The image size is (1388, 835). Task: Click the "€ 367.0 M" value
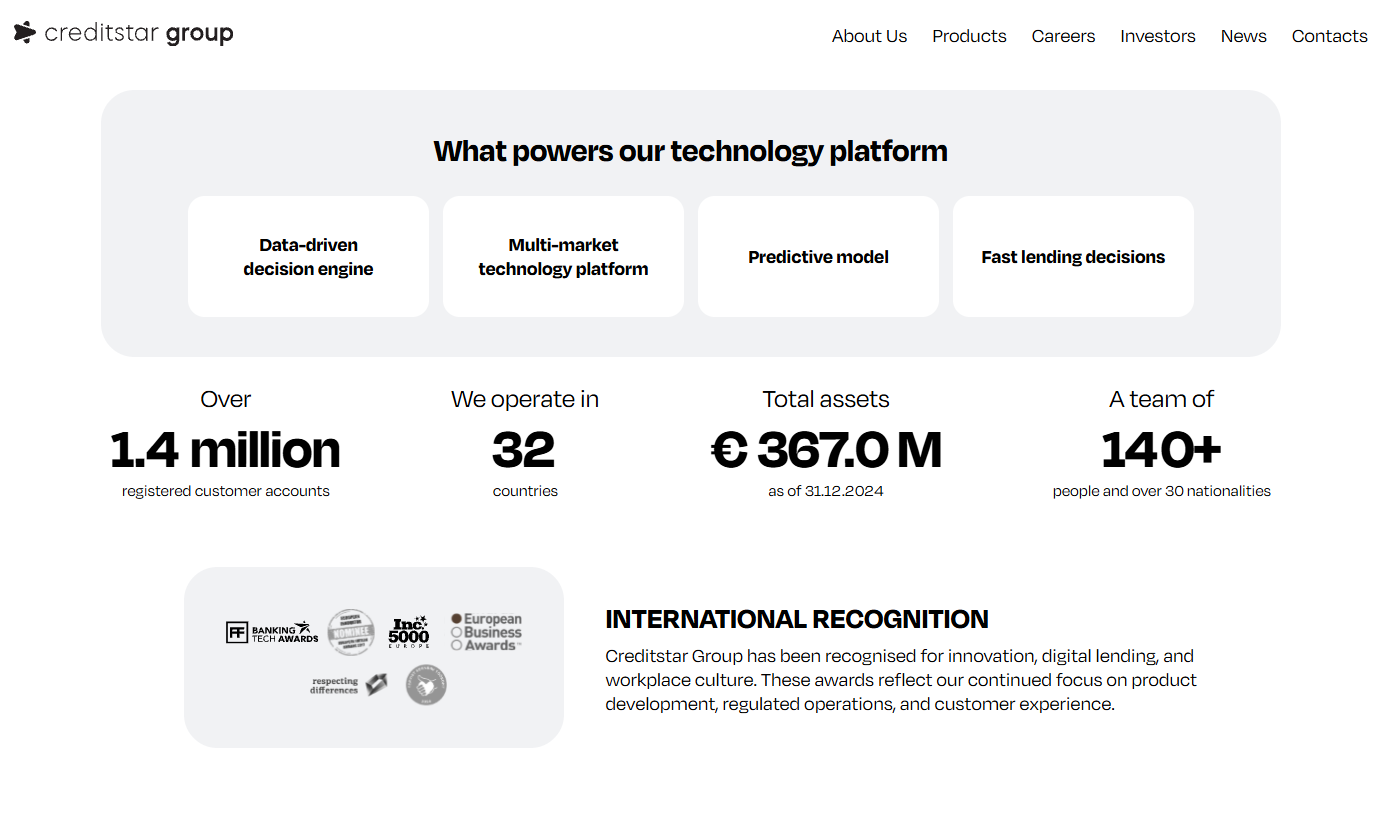point(826,449)
